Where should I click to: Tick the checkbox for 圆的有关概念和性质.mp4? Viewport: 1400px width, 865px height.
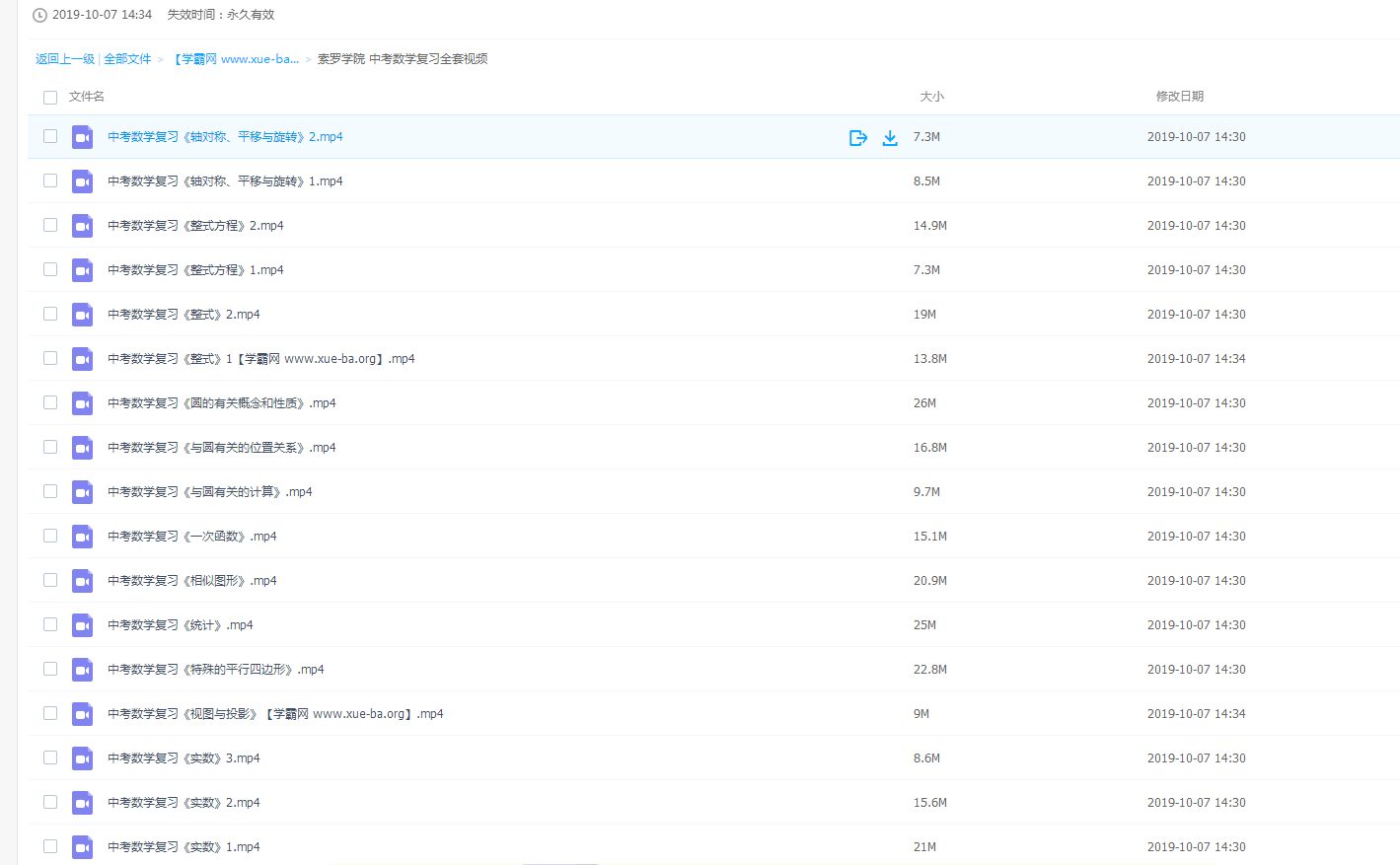[50, 402]
